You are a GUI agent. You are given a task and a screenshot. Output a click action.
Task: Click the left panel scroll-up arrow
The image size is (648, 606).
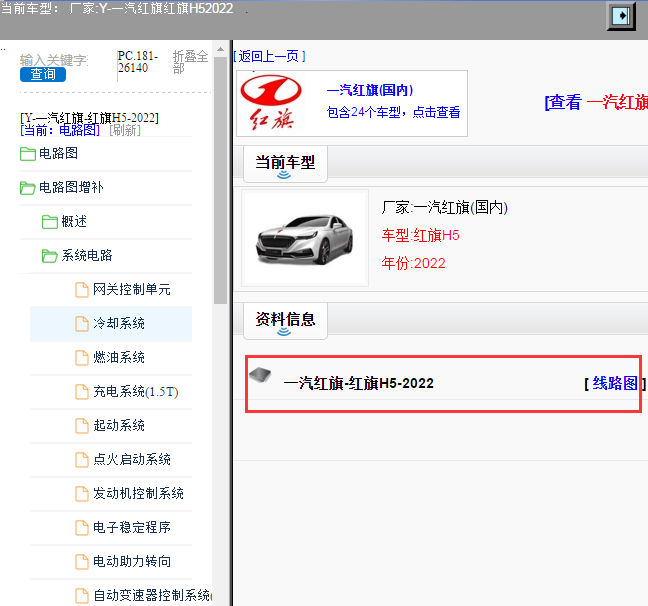click(220, 50)
